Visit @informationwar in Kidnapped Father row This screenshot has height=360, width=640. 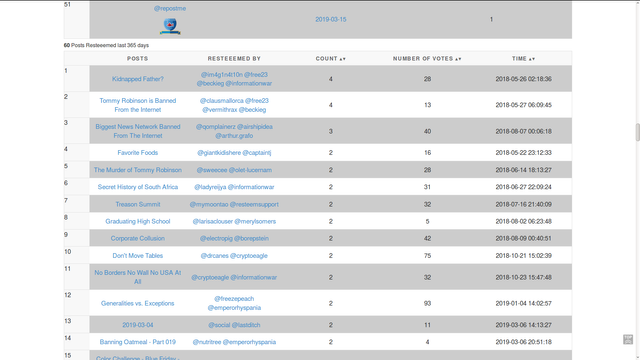pos(249,83)
